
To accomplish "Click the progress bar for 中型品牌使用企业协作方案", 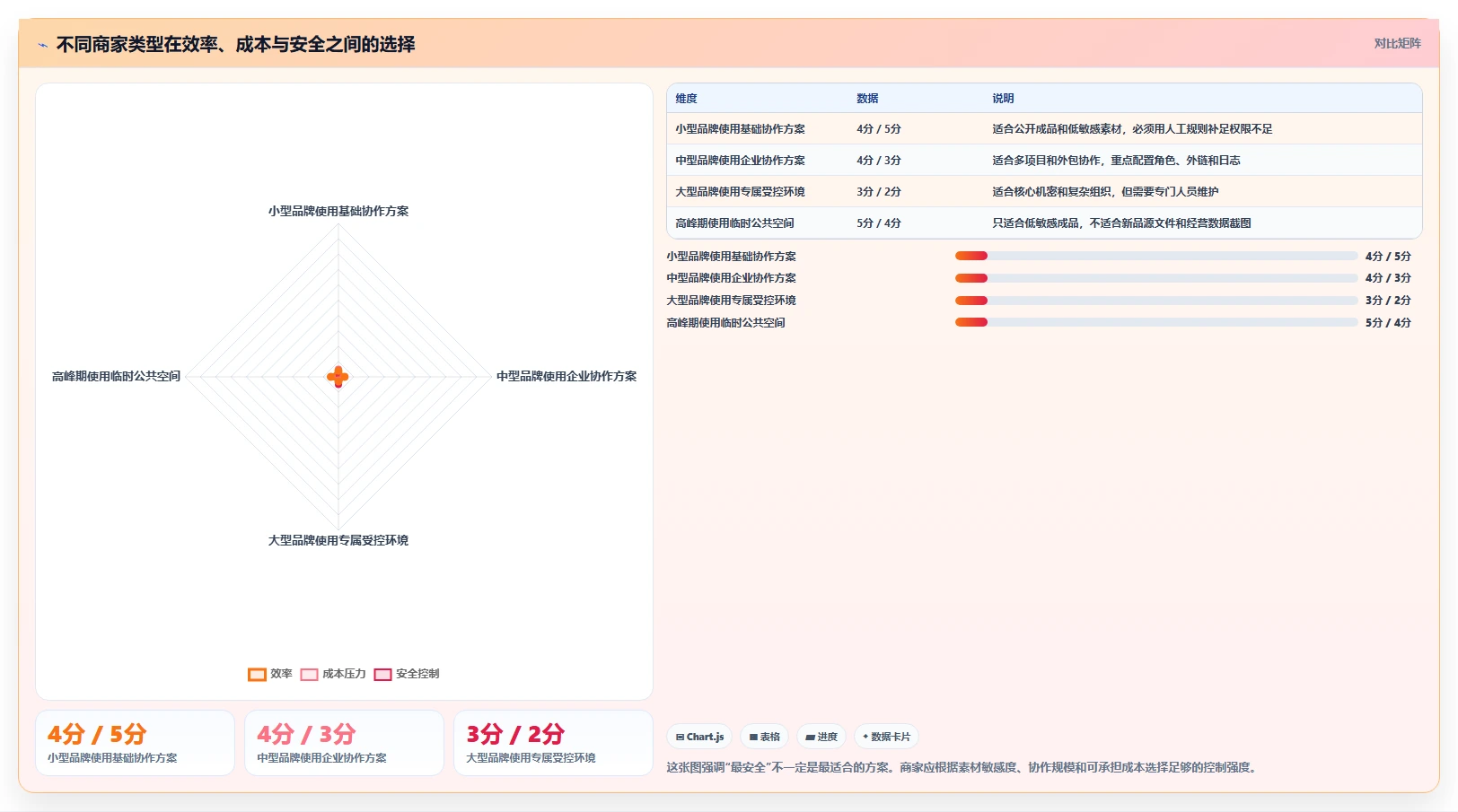I will [1156, 278].
